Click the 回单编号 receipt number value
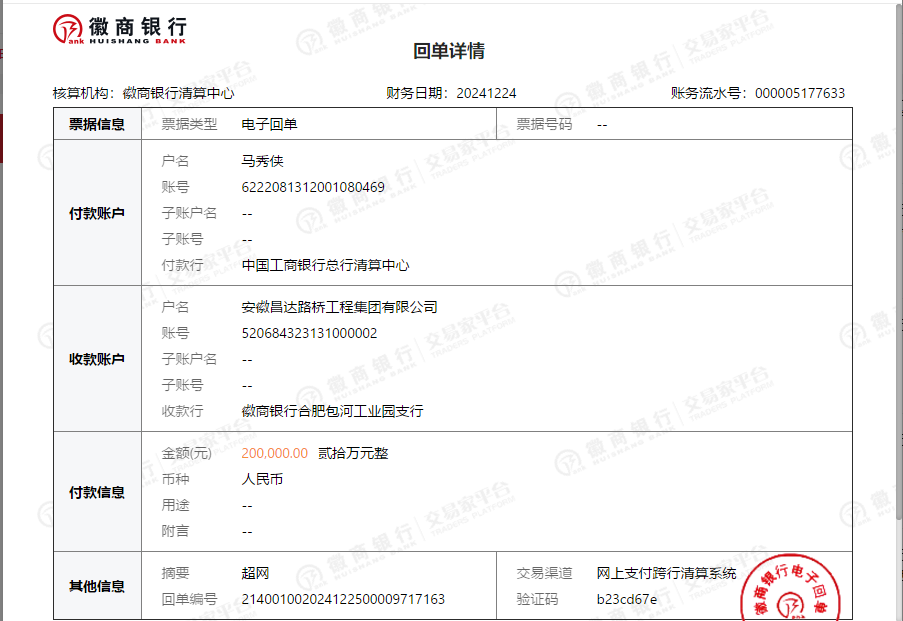 343,599
